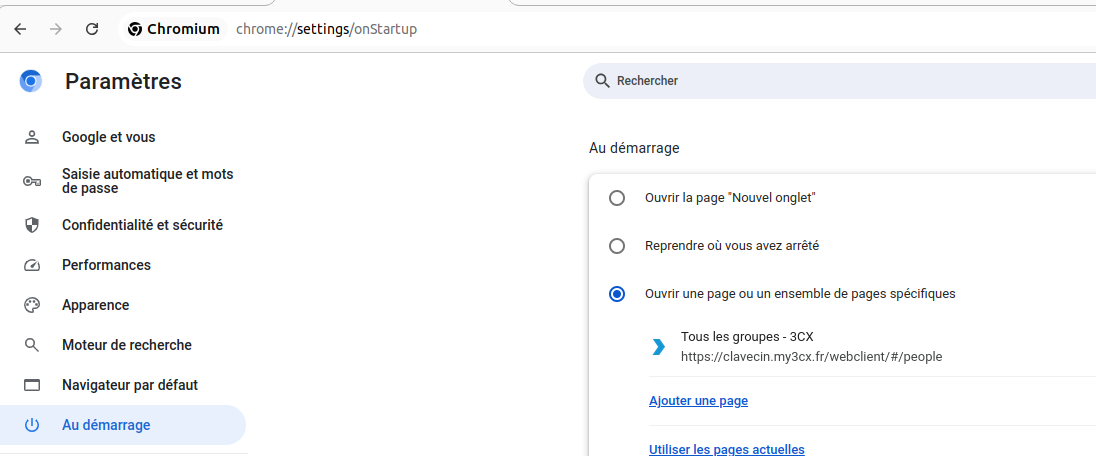Screen dimensions: 1096x456
Task: Reload the page with the refresh icon
Action: coord(92,29)
